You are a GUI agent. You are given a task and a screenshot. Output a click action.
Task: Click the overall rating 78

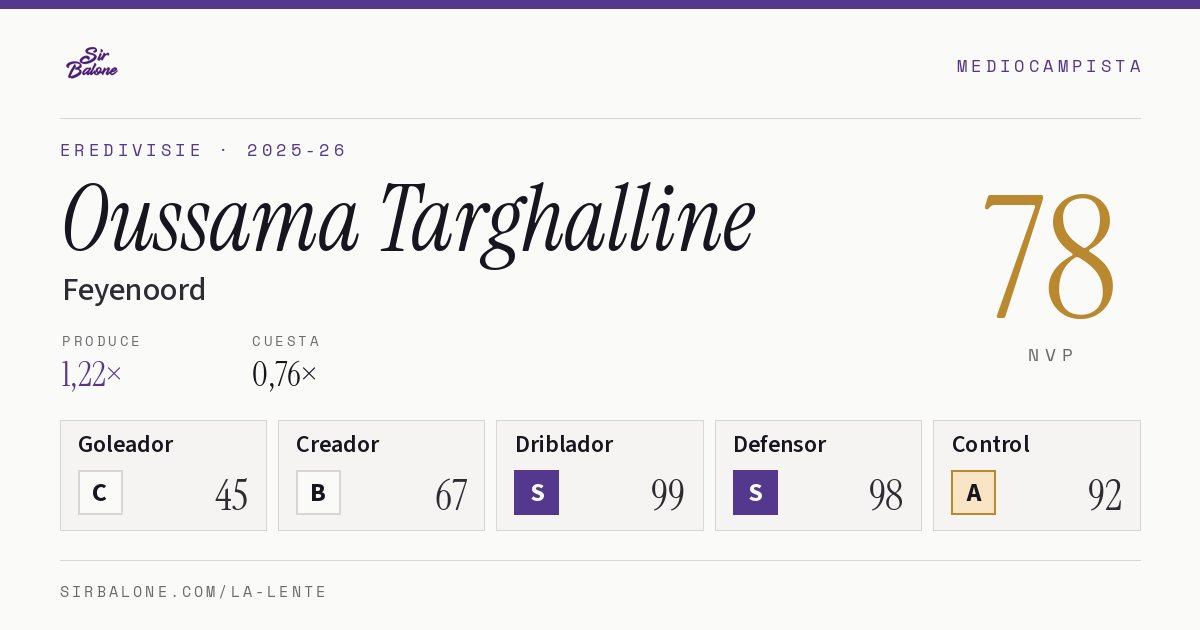[1048, 256]
